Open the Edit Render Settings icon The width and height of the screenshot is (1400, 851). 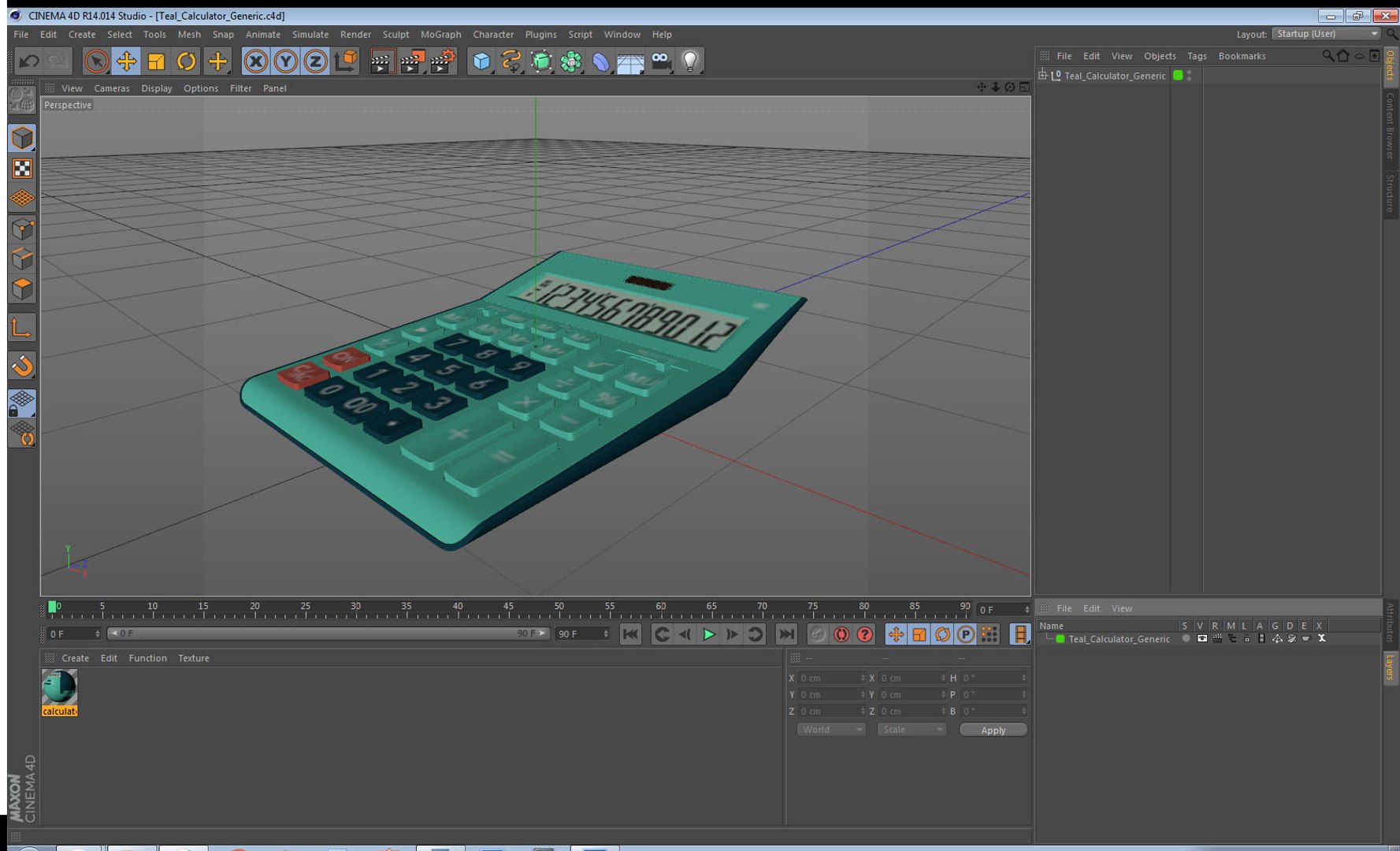(443, 61)
